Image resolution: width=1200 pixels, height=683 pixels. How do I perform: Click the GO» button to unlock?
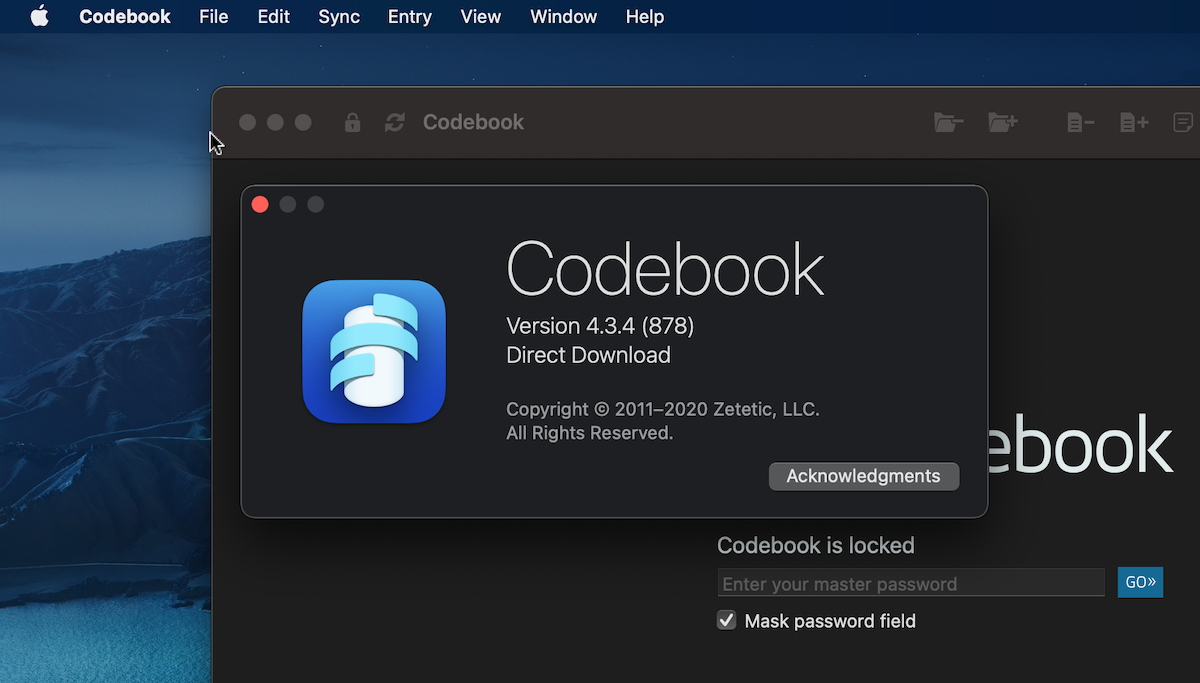[1140, 582]
